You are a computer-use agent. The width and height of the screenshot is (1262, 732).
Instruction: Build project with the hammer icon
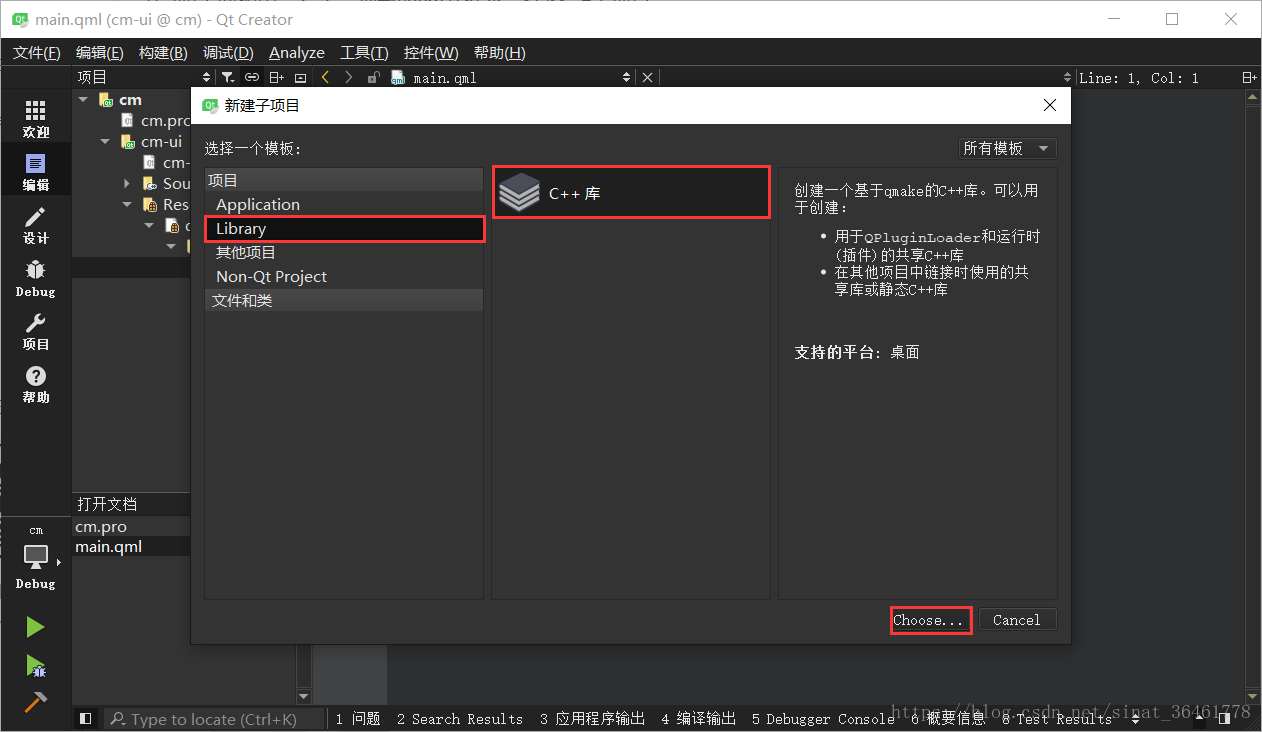35,701
